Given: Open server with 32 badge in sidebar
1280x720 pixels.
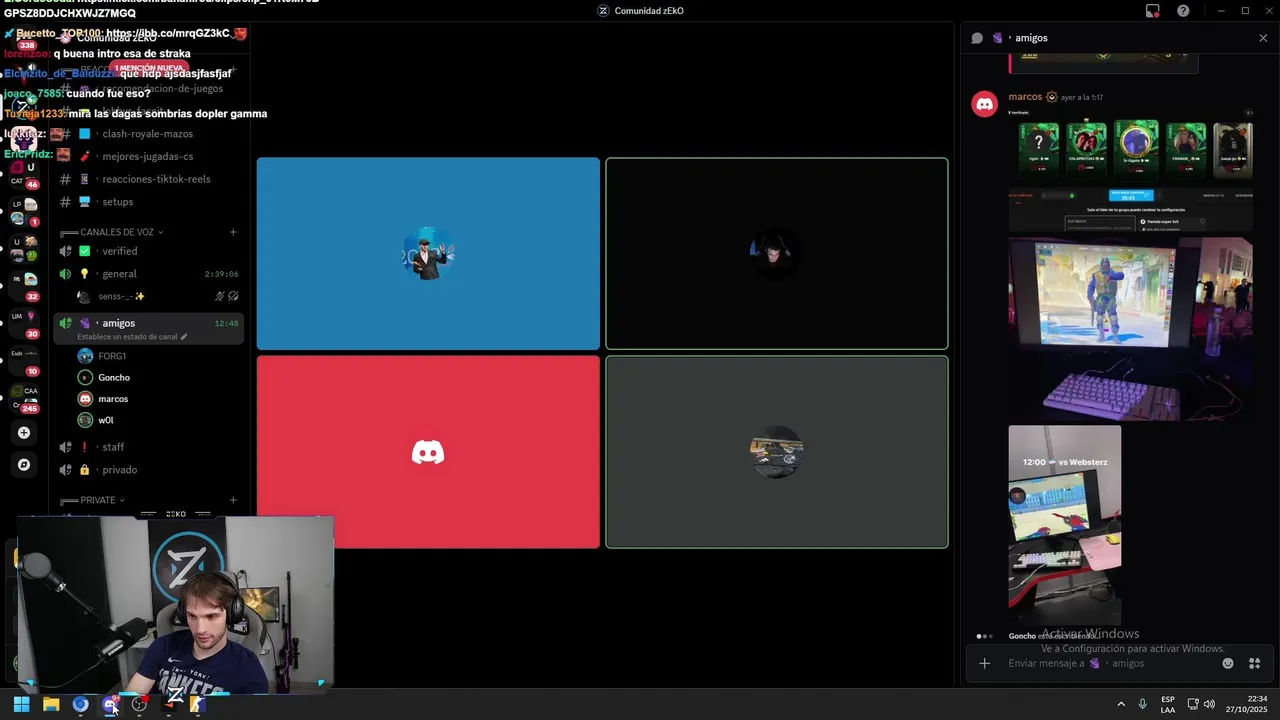Looking at the screenshot, I should click(x=24, y=286).
